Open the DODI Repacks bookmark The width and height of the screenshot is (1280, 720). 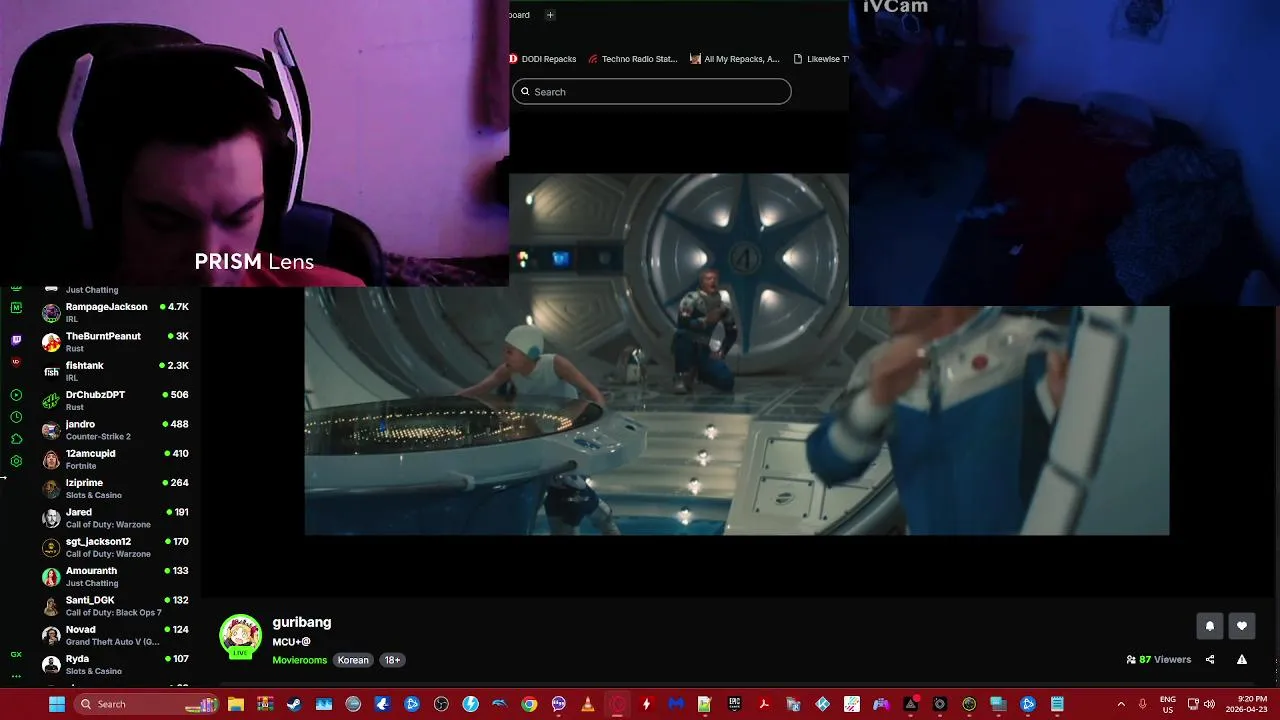(x=543, y=59)
